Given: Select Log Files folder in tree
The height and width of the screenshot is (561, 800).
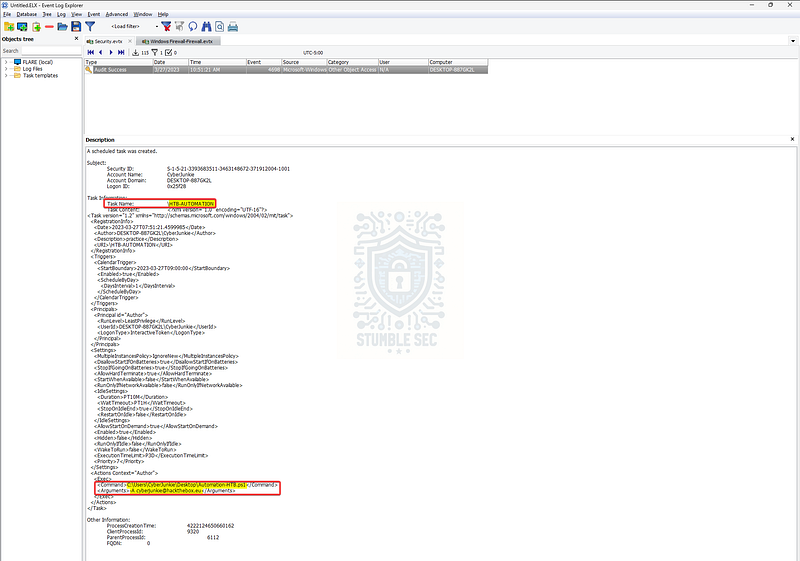Looking at the screenshot, I should 33,69.
